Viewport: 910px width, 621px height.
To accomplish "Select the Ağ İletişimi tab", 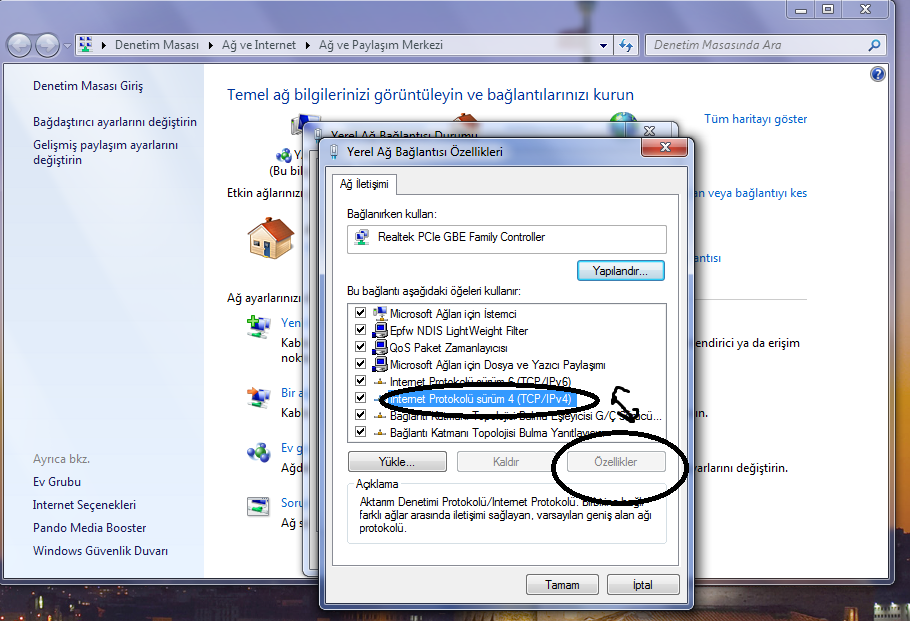I will click(x=364, y=184).
